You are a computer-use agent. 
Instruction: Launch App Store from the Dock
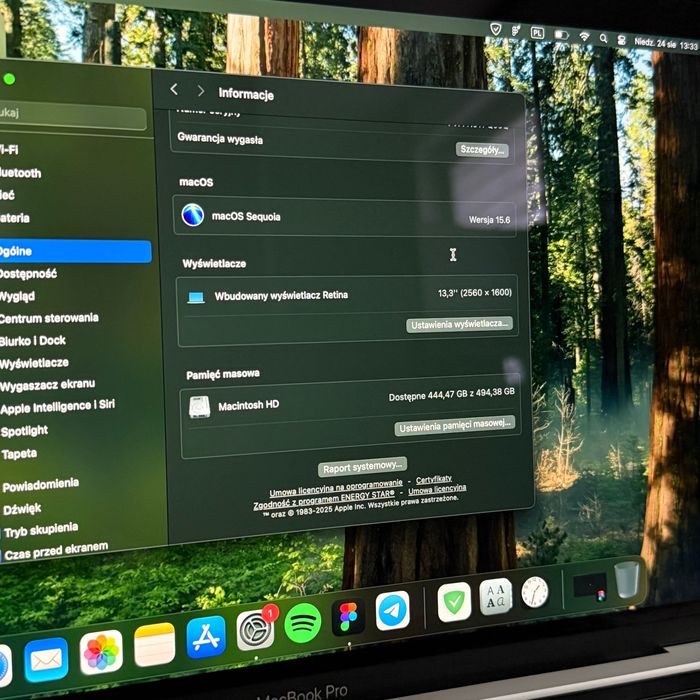(206, 637)
